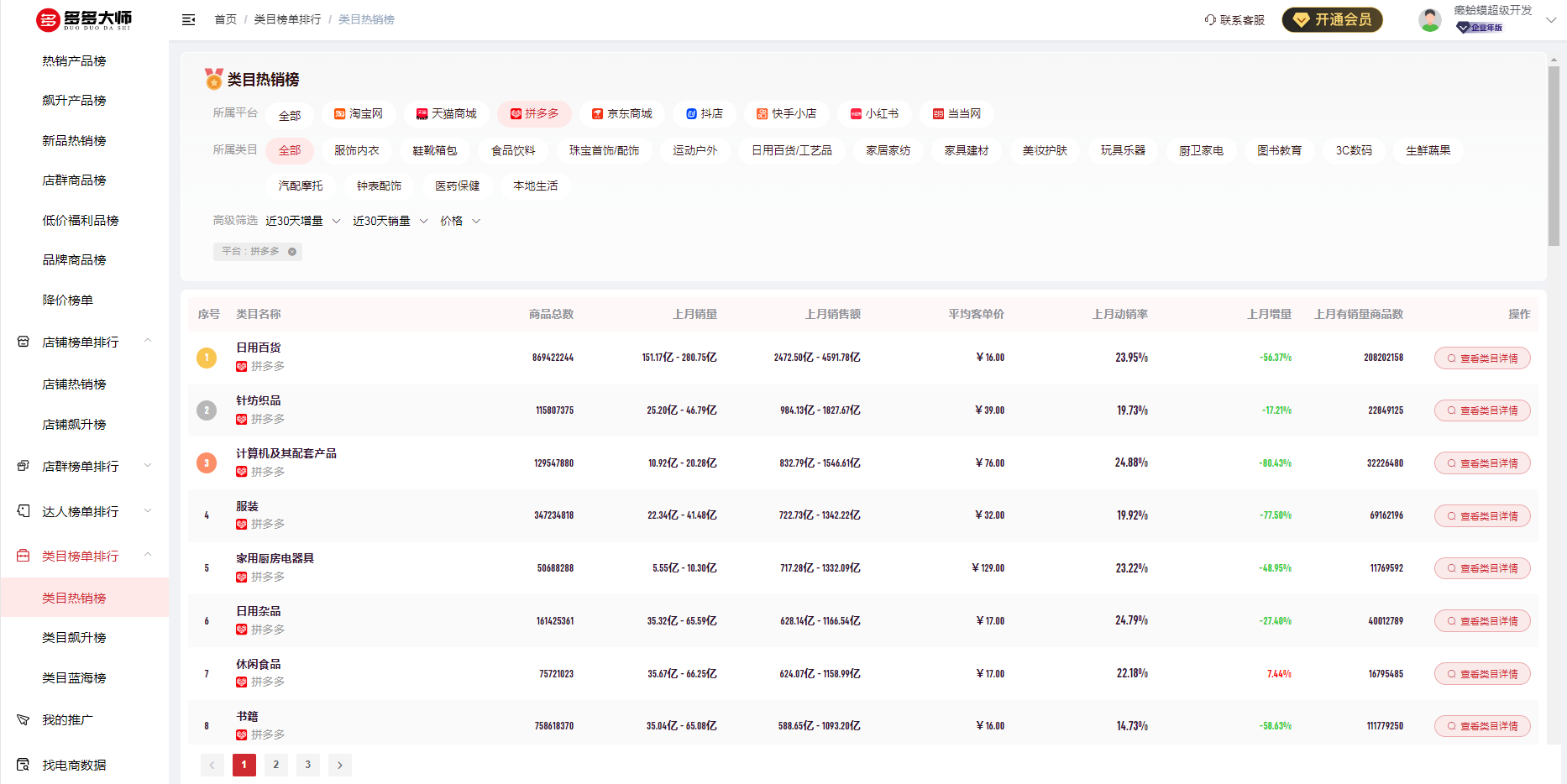Collapse the 店铺榜单排行 menu group
This screenshot has height=784, width=1567.
coord(148,341)
